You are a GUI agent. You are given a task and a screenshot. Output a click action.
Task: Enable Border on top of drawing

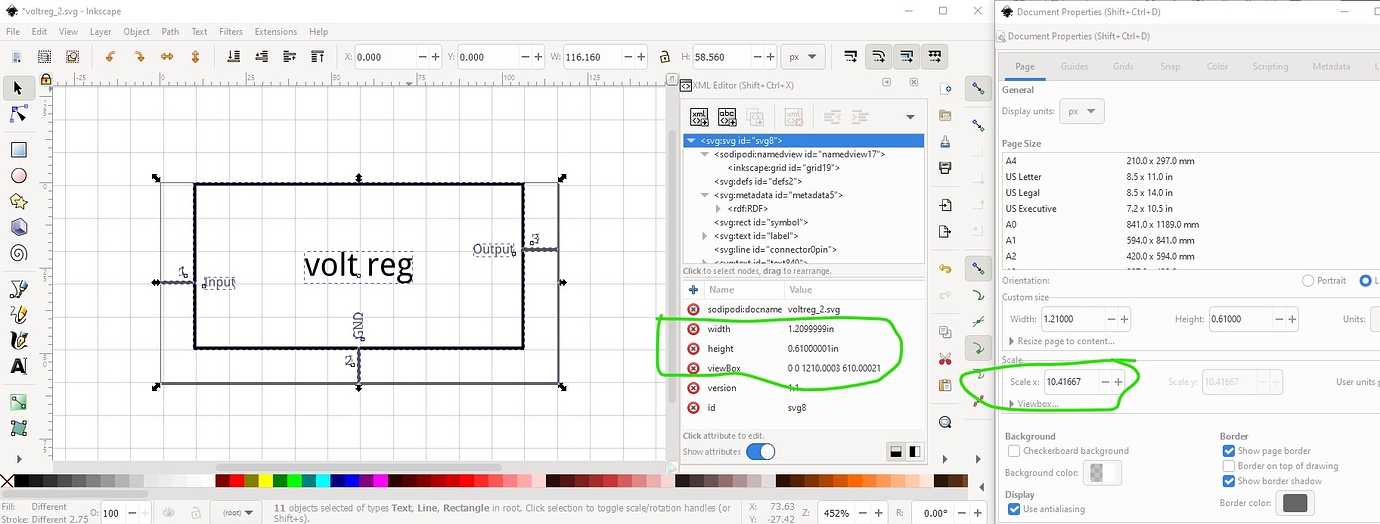pos(1229,466)
